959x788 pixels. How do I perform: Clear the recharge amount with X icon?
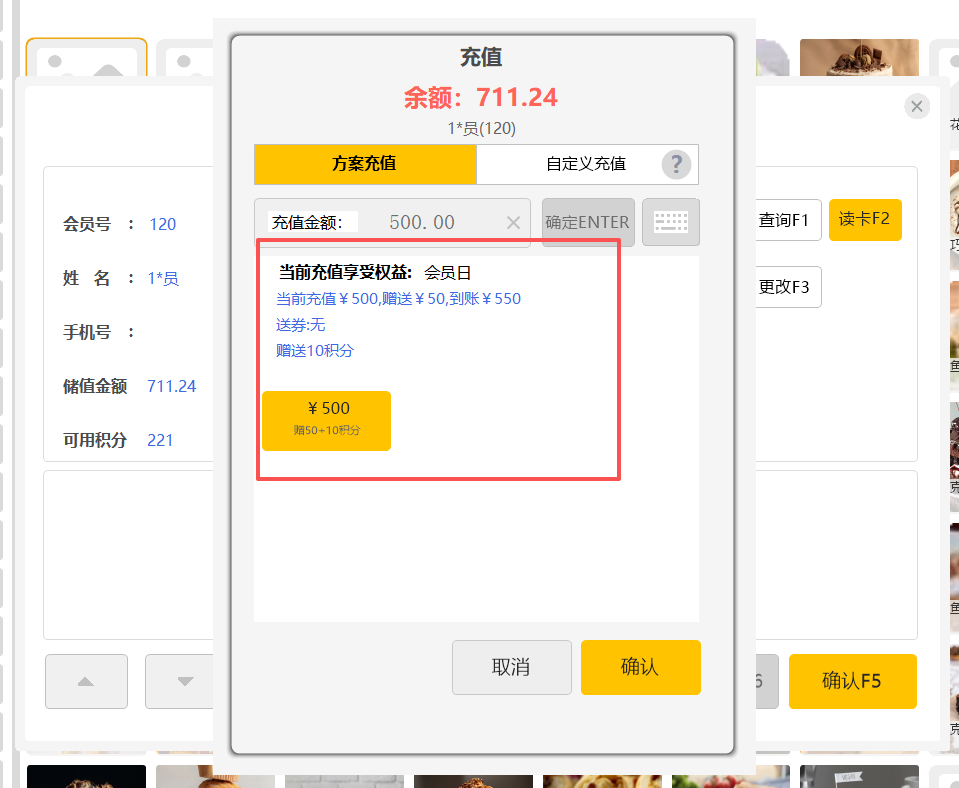pyautogui.click(x=513, y=223)
